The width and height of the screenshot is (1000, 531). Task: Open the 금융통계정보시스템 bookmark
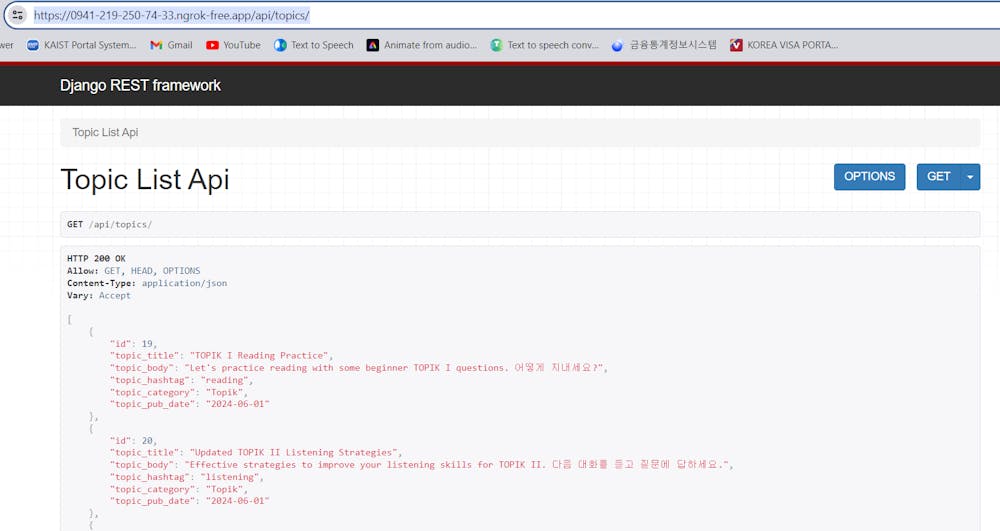664,45
